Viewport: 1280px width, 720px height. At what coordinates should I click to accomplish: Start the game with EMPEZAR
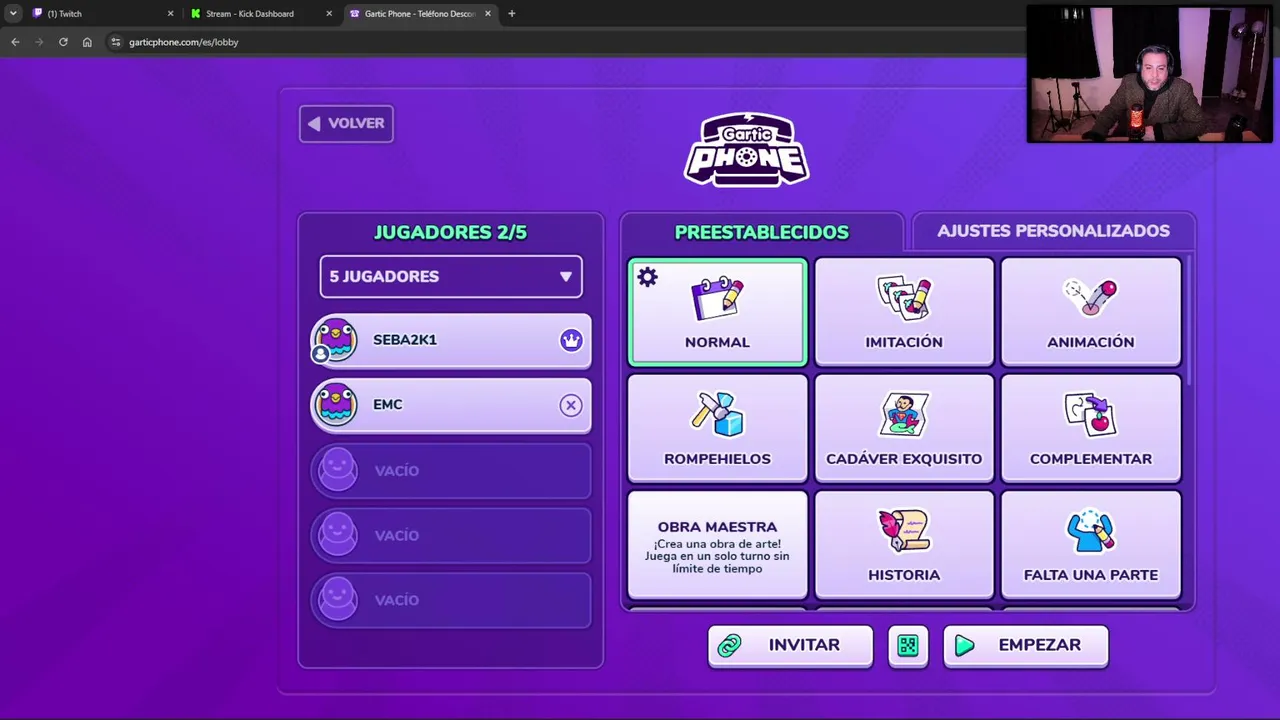[x=1026, y=646]
